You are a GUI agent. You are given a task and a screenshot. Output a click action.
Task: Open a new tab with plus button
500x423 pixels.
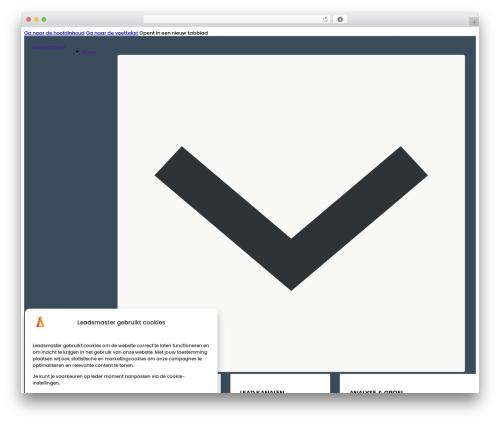coord(474,22)
